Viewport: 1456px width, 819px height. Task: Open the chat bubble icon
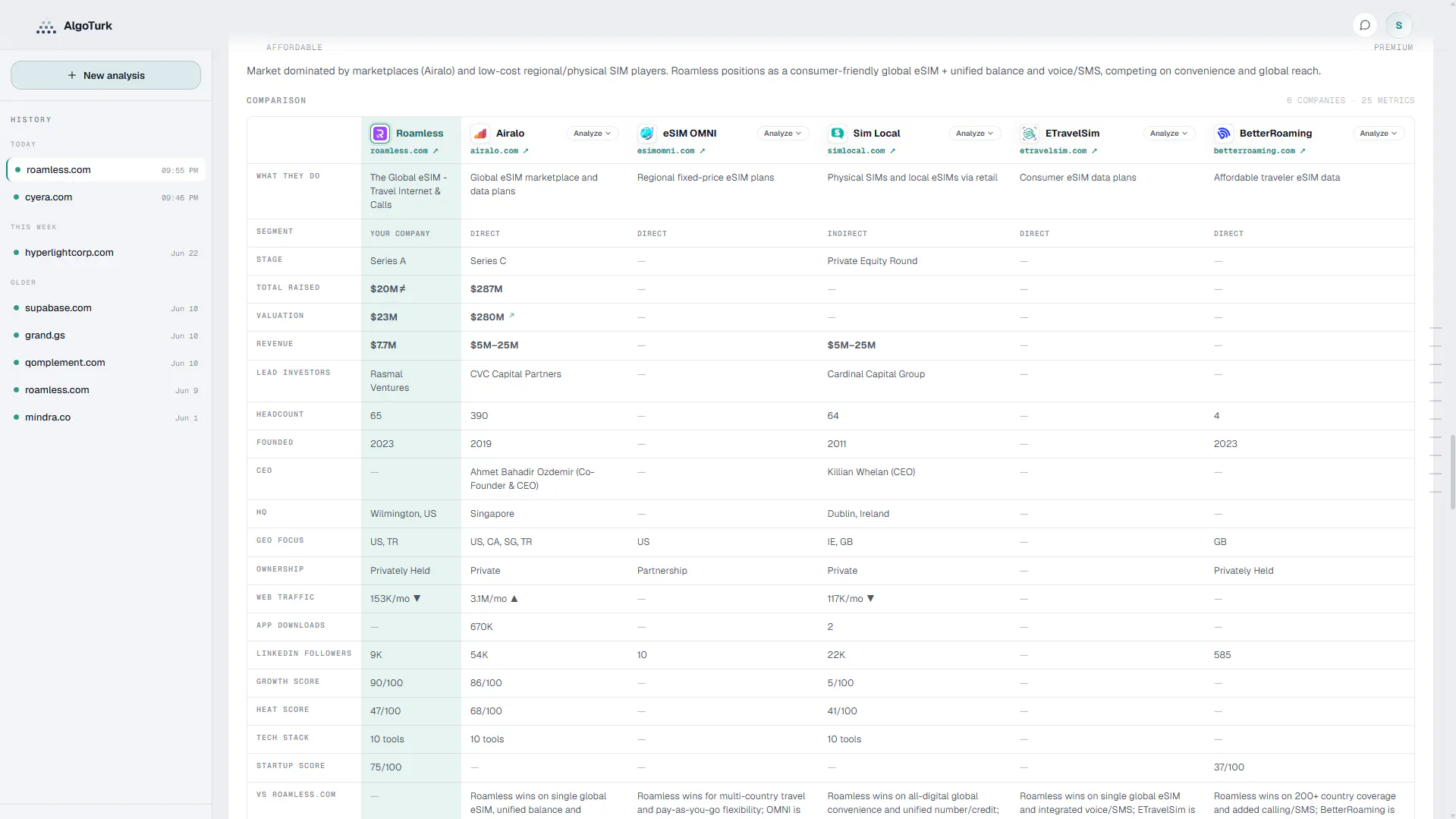1365,25
